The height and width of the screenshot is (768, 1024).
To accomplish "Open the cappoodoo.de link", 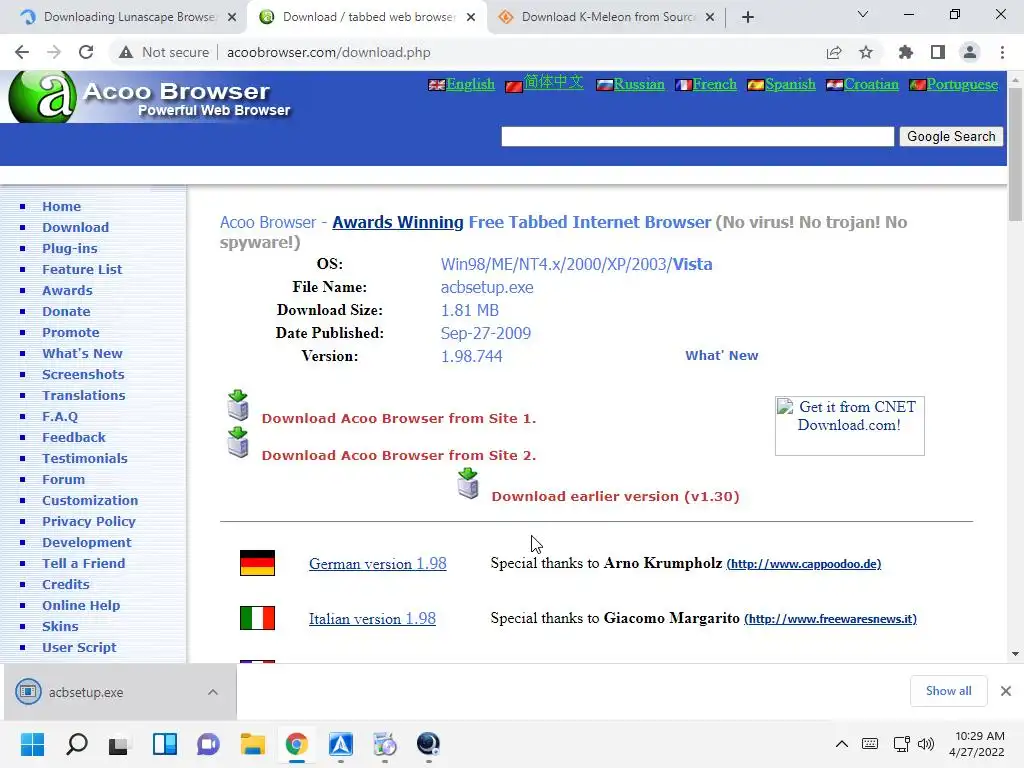I will pos(804,564).
